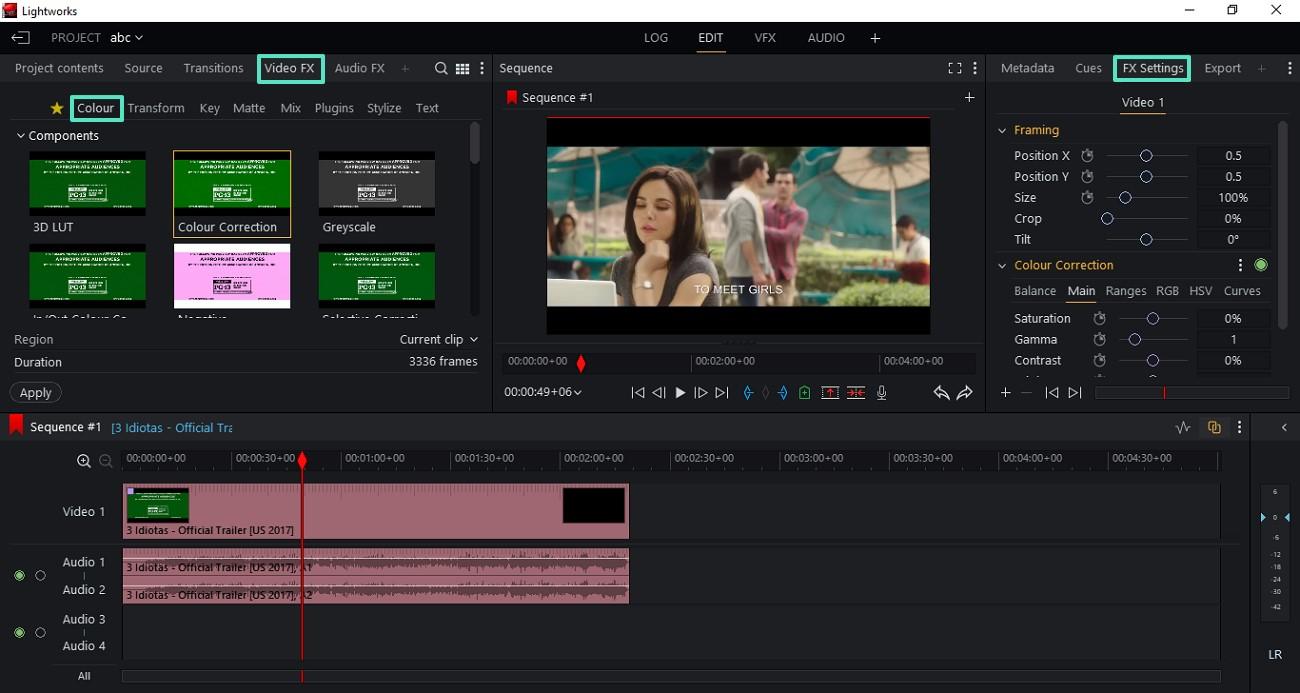Switch to the VFX workspace
The height and width of the screenshot is (693, 1300).
pos(765,38)
